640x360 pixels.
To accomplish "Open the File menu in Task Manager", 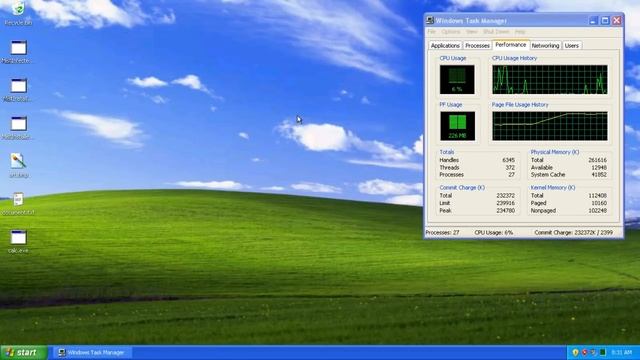I will [431, 32].
